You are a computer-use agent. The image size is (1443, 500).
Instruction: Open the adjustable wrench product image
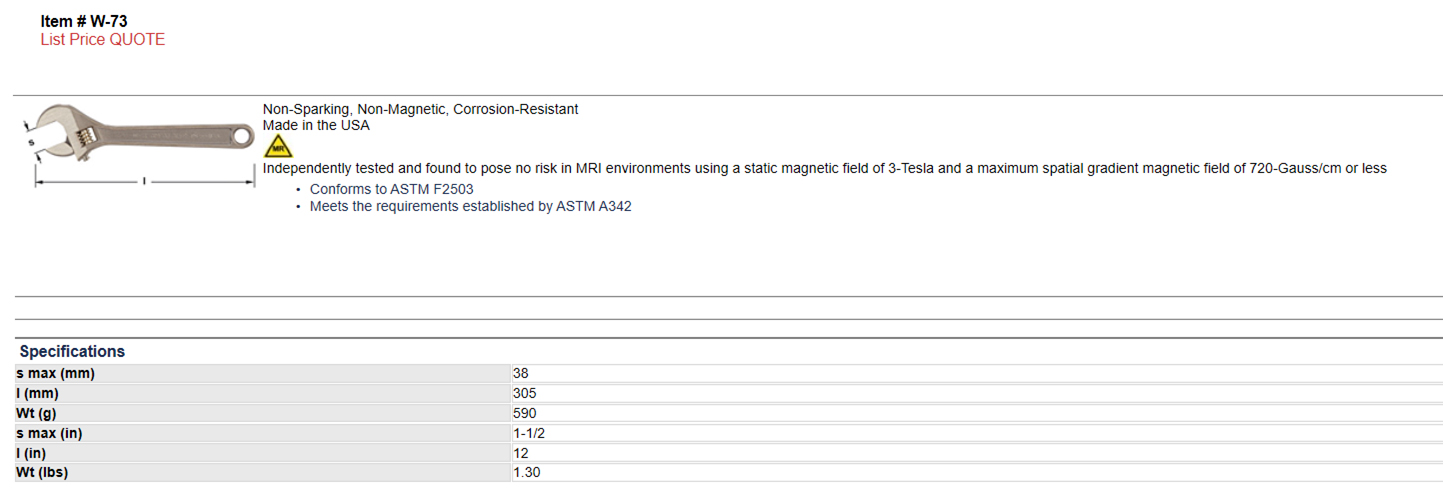click(138, 144)
